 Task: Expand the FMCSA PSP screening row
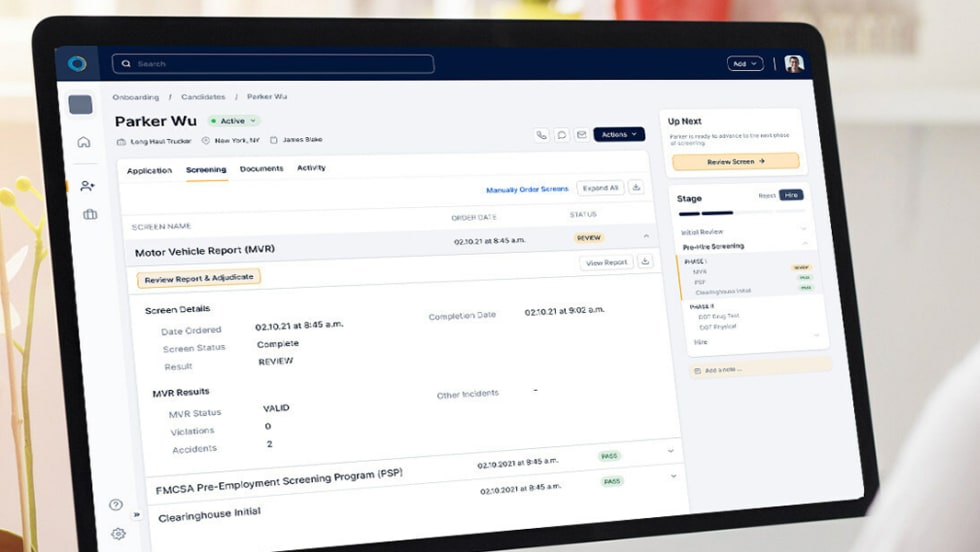pos(671,452)
